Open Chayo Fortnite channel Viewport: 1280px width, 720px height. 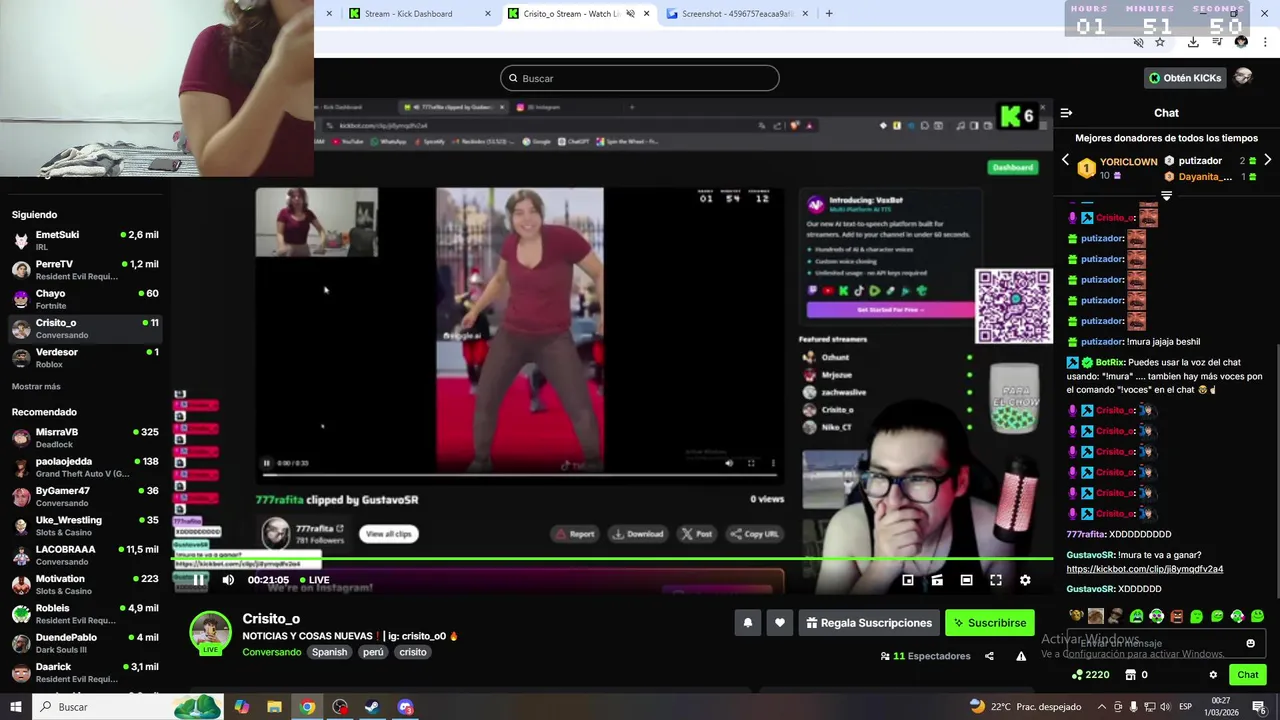pyautogui.click(x=85, y=299)
